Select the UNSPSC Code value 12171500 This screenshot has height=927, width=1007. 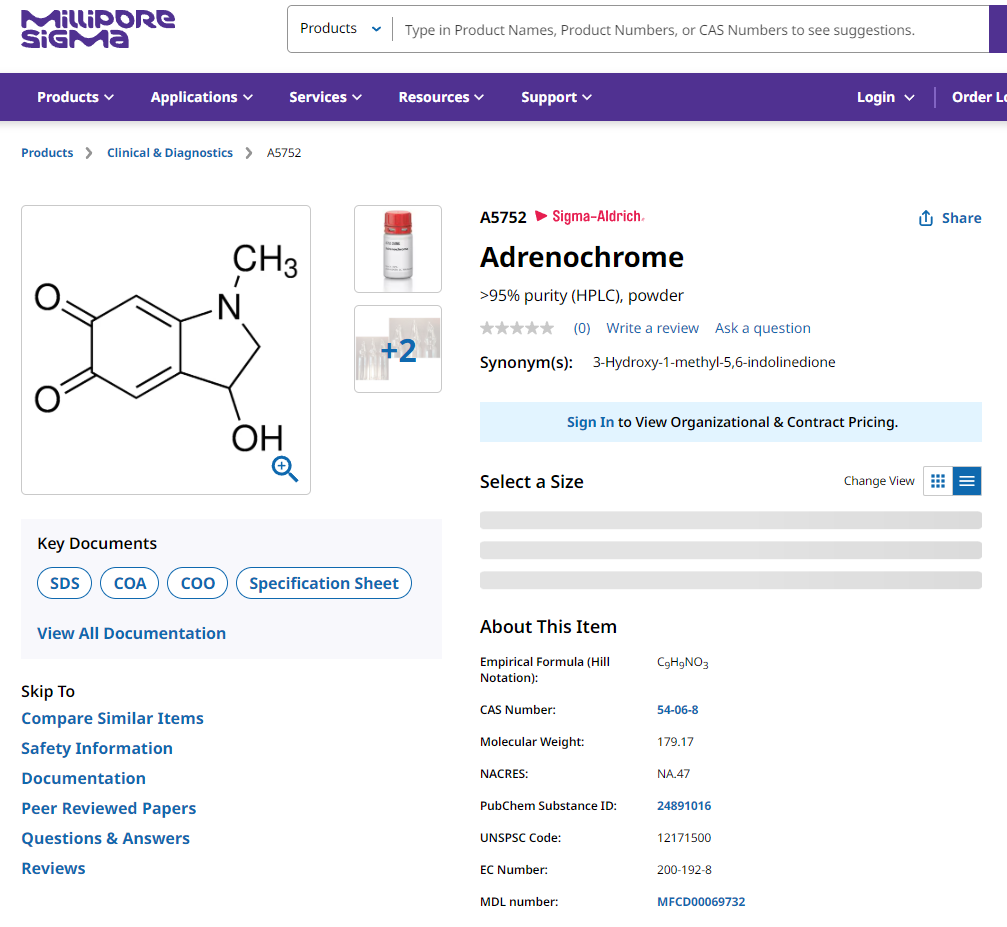coord(684,838)
